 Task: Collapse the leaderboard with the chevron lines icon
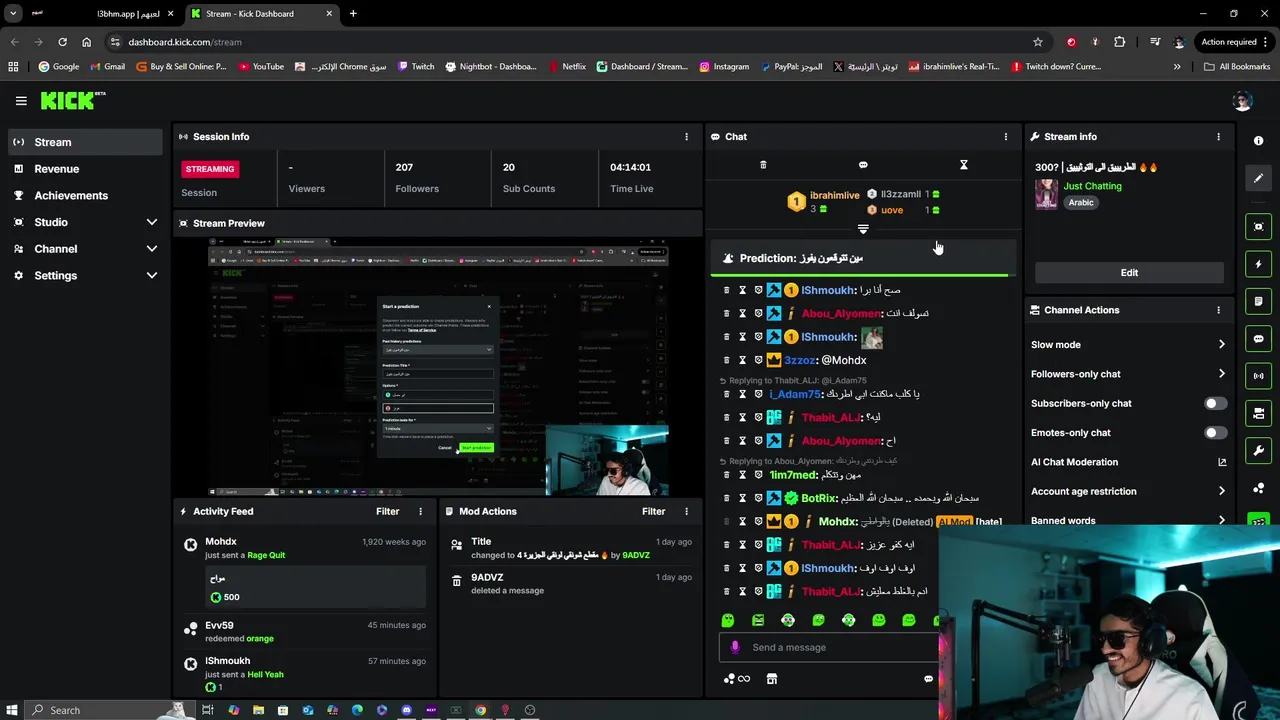click(863, 229)
